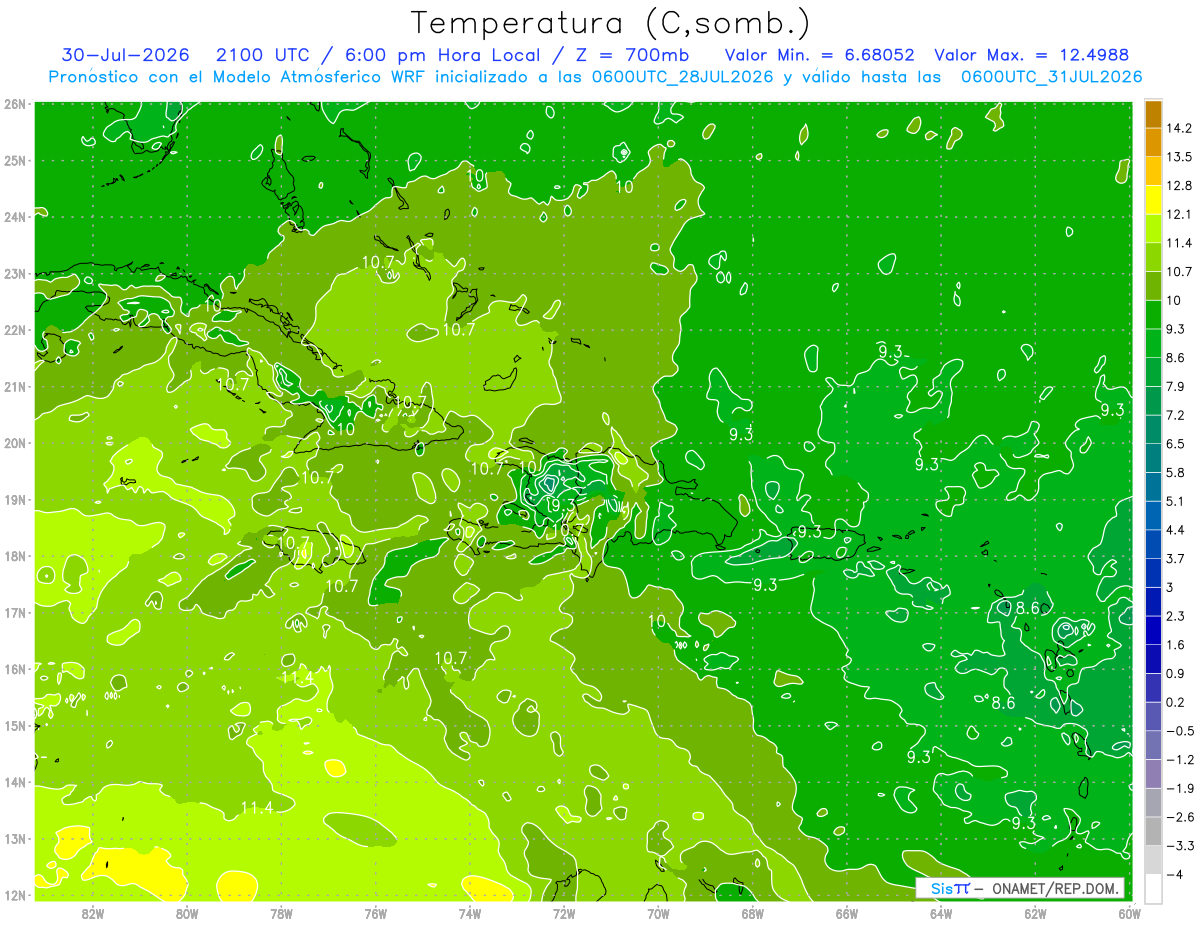Click the white swatch below -4
1200x927 pixels.
(x=1153, y=887)
